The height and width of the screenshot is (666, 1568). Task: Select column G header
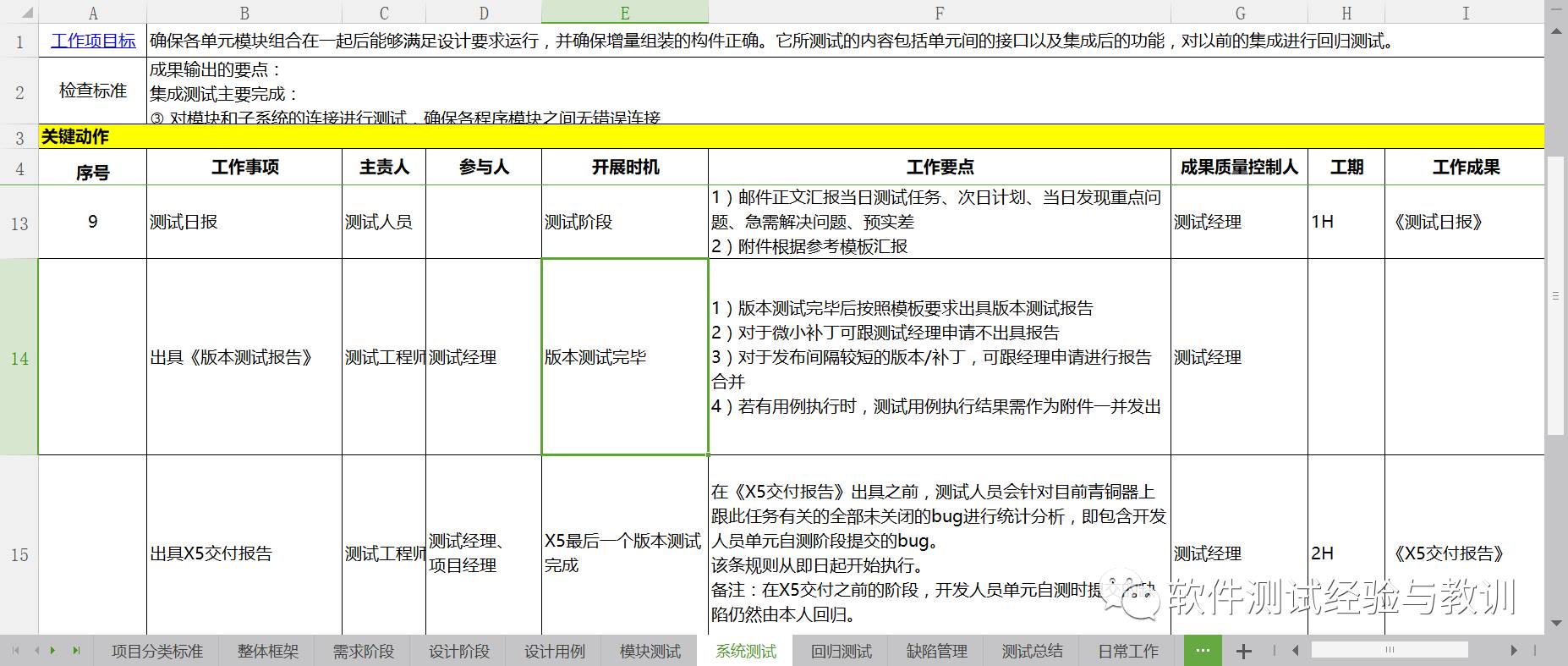1239,12
